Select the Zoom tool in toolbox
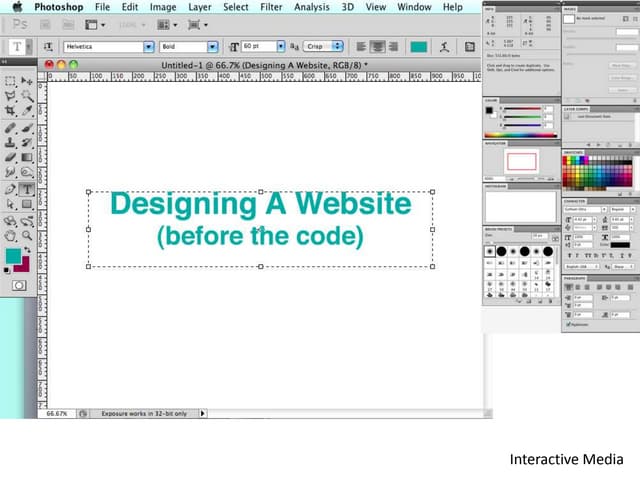The width and height of the screenshot is (640, 480). pyautogui.click(x=27, y=235)
